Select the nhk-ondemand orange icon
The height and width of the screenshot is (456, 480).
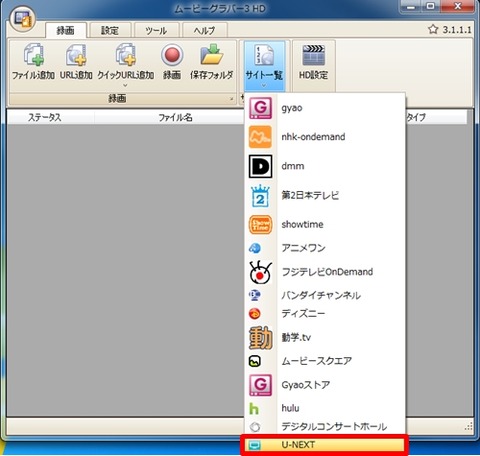click(260, 137)
